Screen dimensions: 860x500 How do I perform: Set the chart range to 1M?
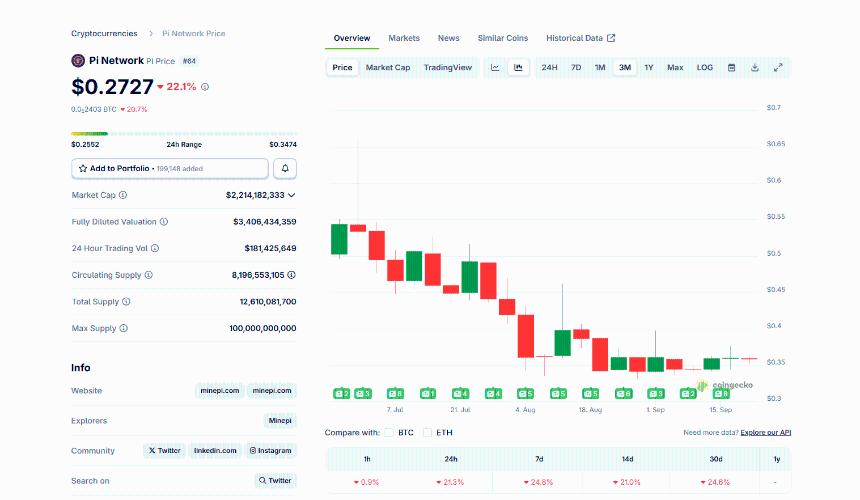pyautogui.click(x=600, y=67)
